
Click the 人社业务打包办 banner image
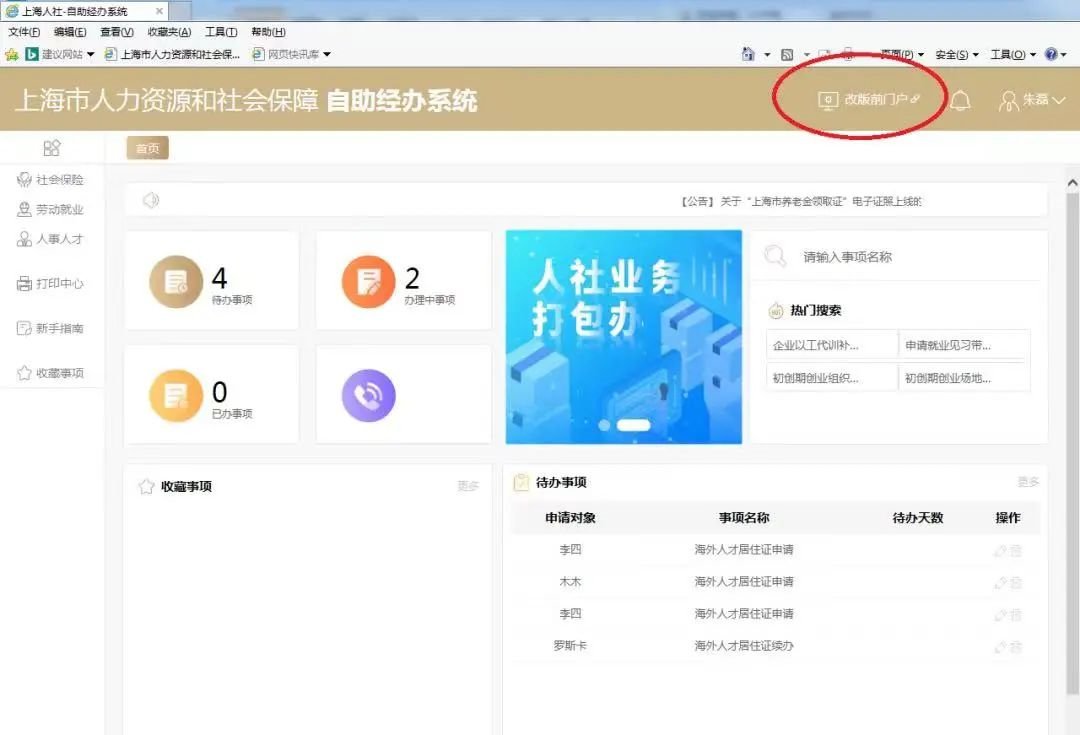pos(623,337)
